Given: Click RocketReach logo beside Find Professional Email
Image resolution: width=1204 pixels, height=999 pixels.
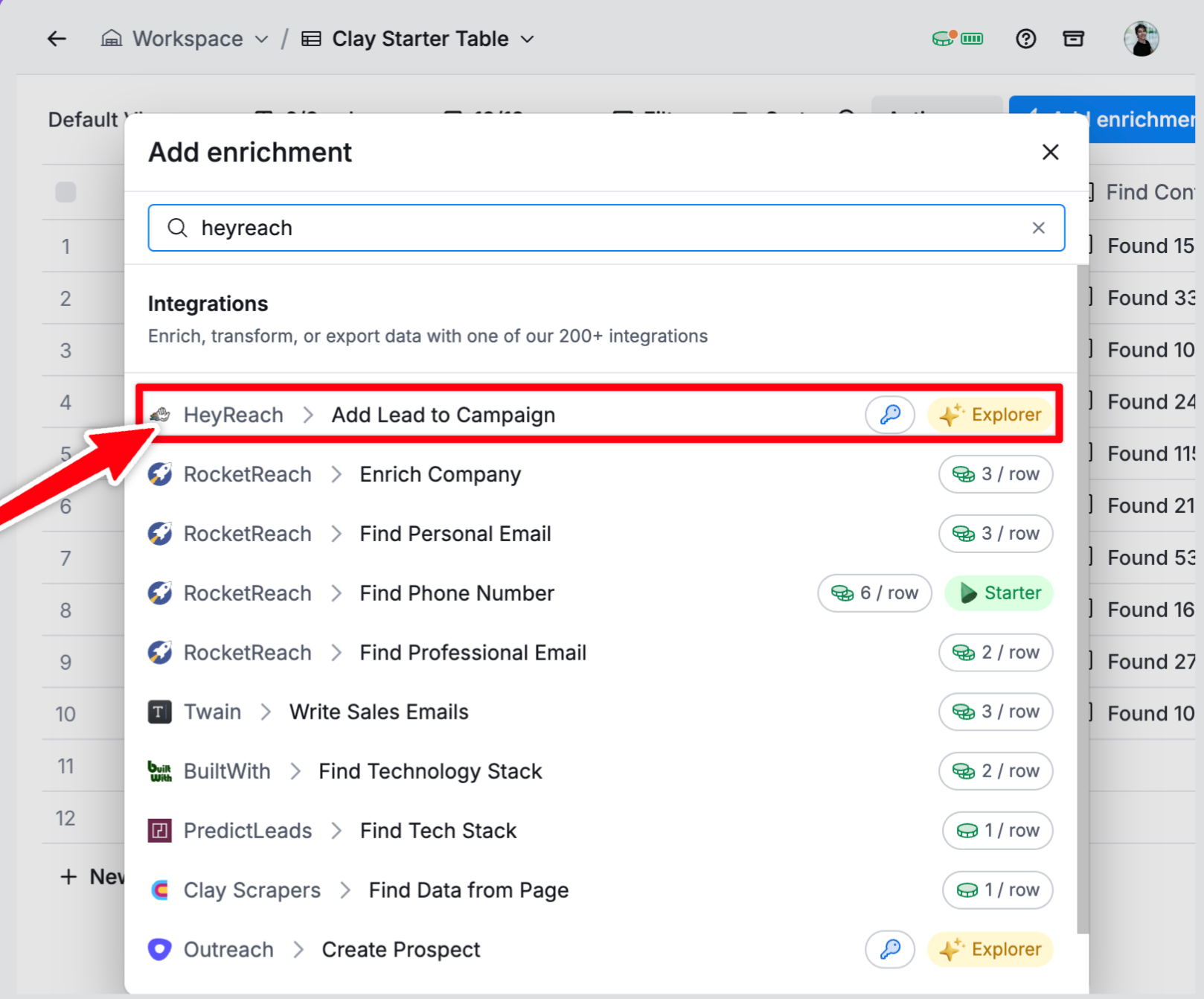Looking at the screenshot, I should click(x=159, y=653).
